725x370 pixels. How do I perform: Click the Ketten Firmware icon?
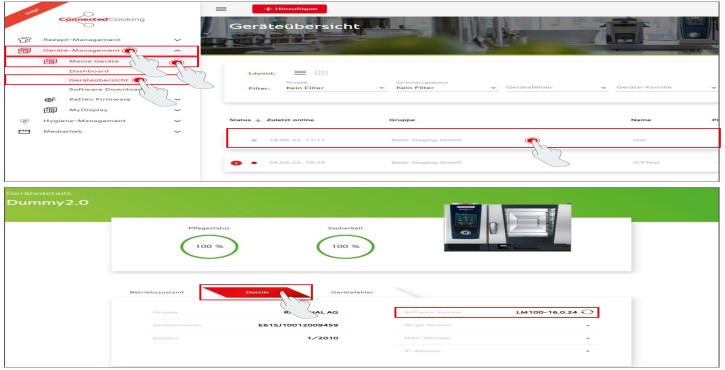50,99
